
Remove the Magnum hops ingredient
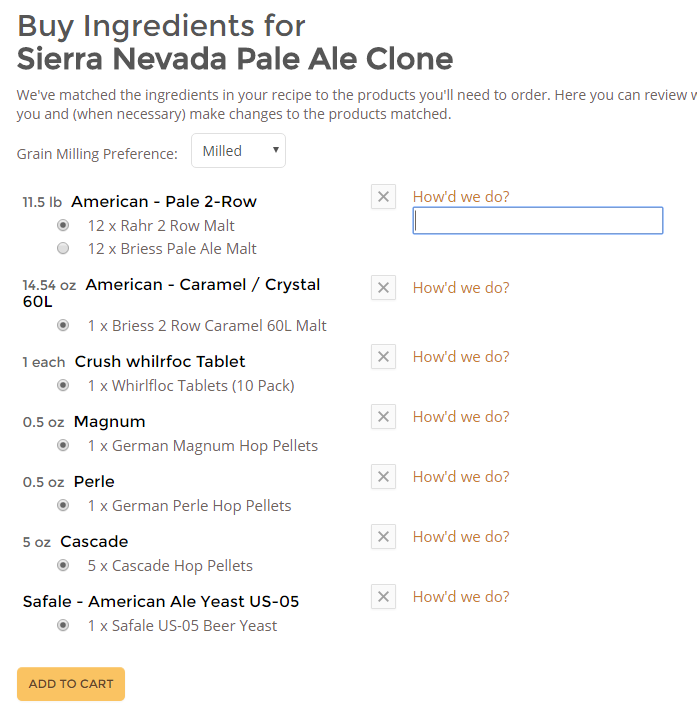[383, 417]
